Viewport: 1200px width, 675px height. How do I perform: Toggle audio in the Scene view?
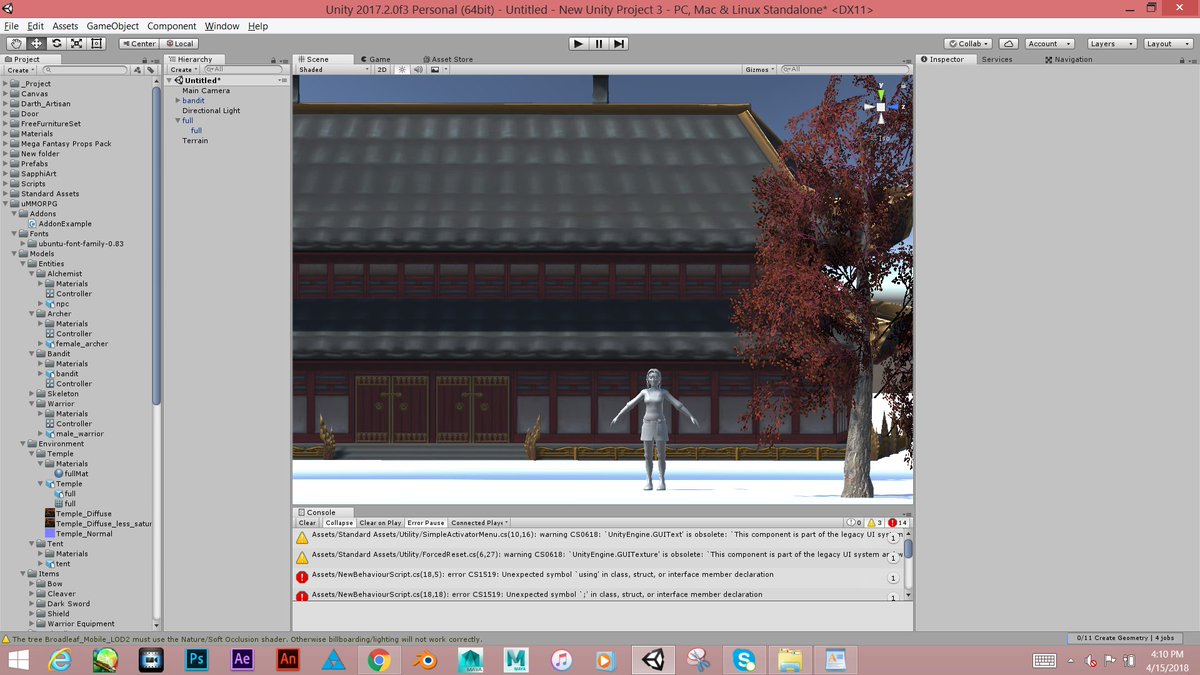coord(418,70)
